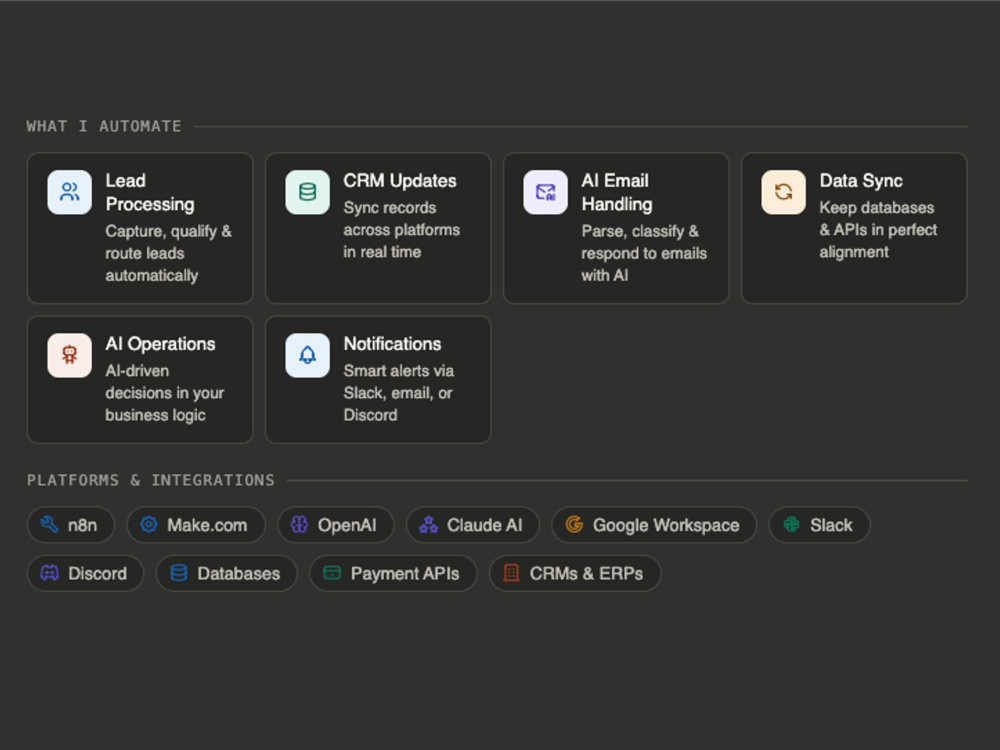The width and height of the screenshot is (1000, 750).
Task: Click the Google G logo icon
Action: (x=574, y=525)
